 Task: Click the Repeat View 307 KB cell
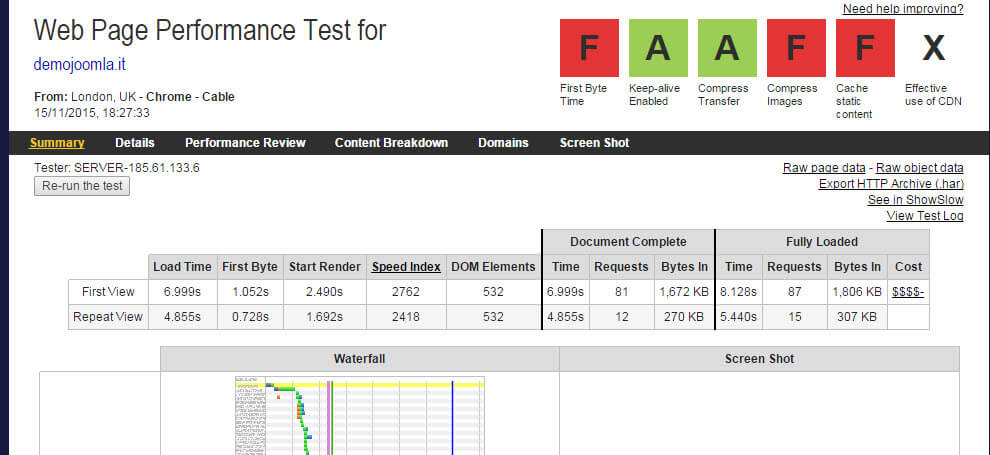[857, 317]
